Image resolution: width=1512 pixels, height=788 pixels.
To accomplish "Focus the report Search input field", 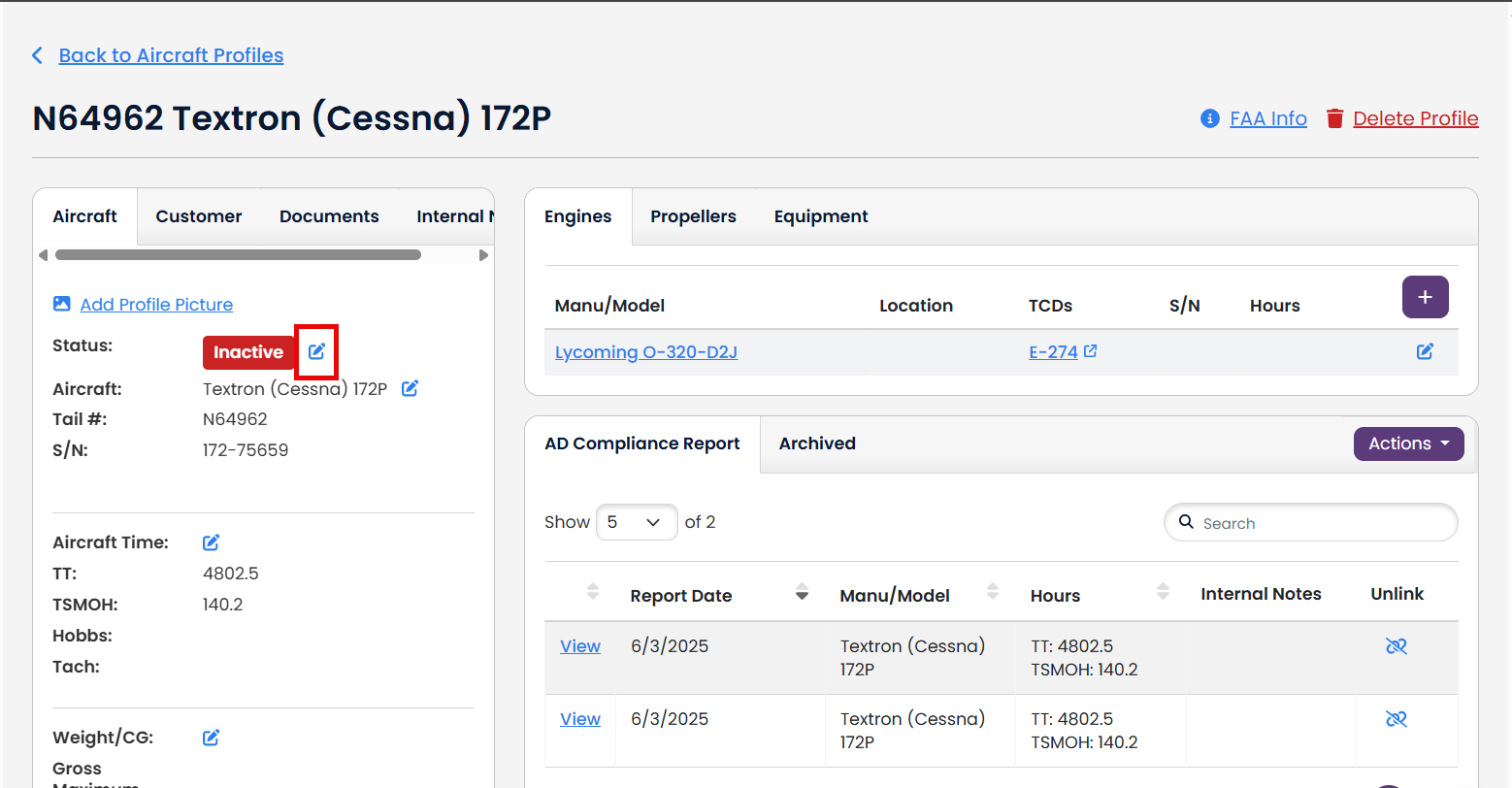I will [x=1310, y=522].
